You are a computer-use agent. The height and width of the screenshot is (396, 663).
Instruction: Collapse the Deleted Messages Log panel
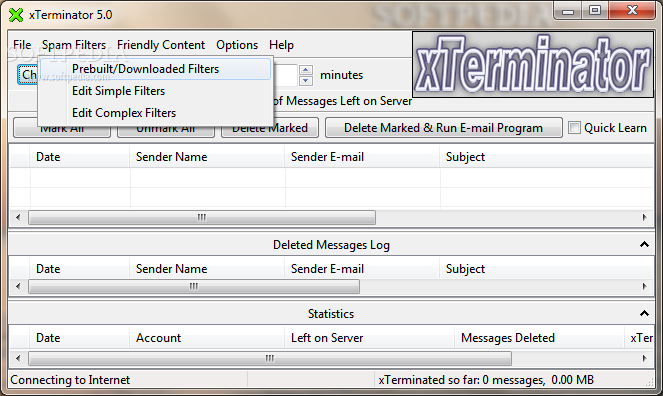click(644, 244)
